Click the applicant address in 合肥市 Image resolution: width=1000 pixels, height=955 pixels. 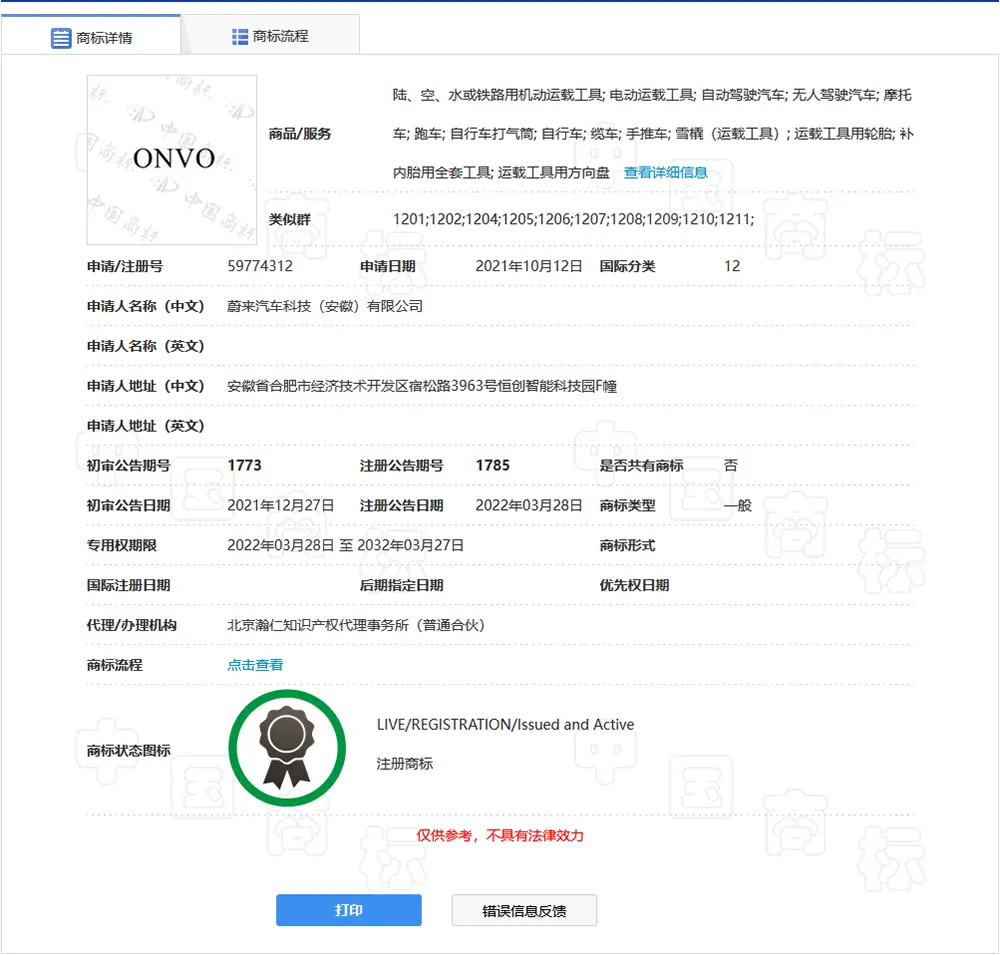coord(422,386)
